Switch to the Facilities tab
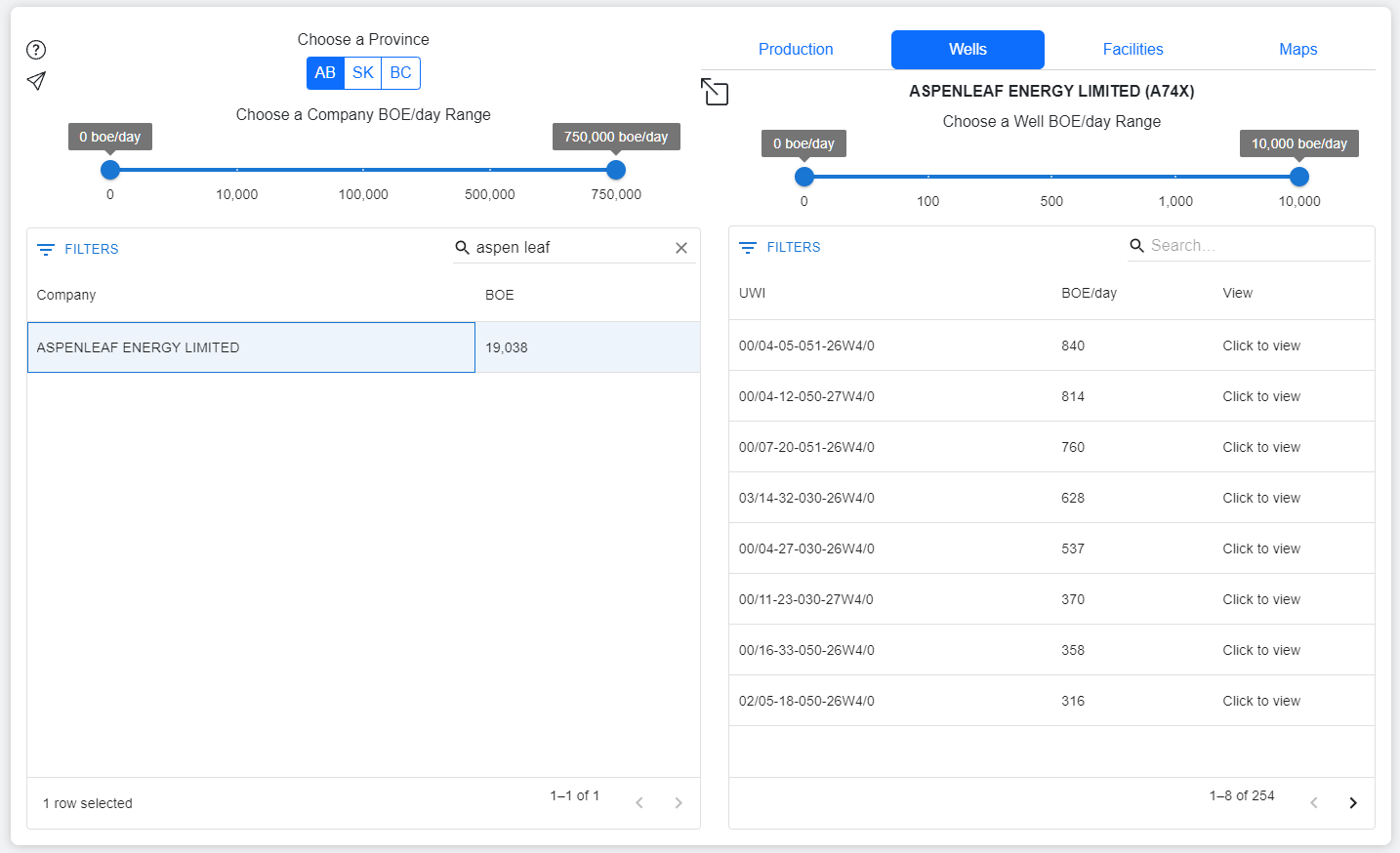The width and height of the screenshot is (1400, 853). [1132, 50]
